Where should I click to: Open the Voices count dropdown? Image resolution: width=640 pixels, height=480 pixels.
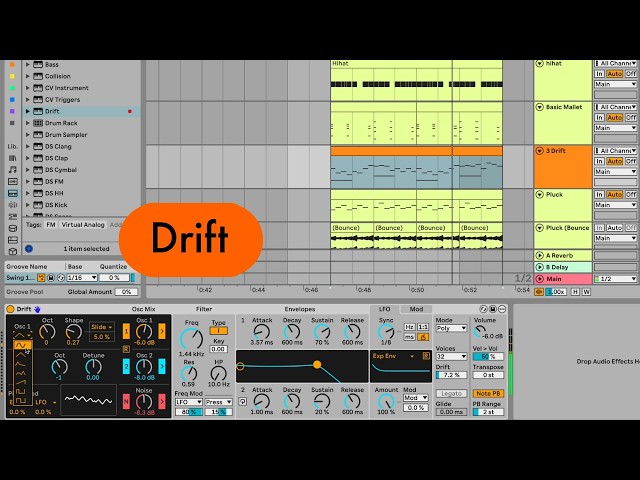coord(451,356)
